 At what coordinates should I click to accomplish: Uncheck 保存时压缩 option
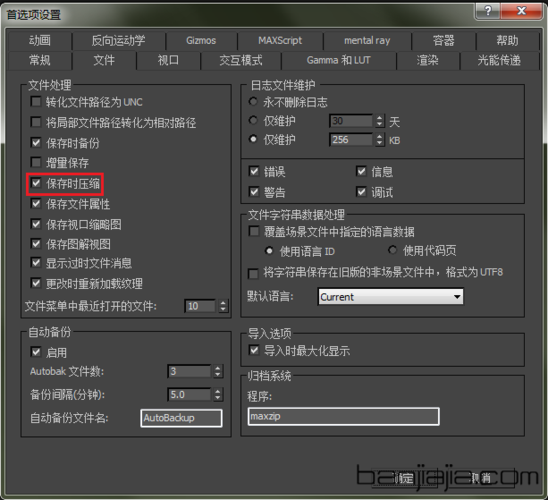point(36,183)
